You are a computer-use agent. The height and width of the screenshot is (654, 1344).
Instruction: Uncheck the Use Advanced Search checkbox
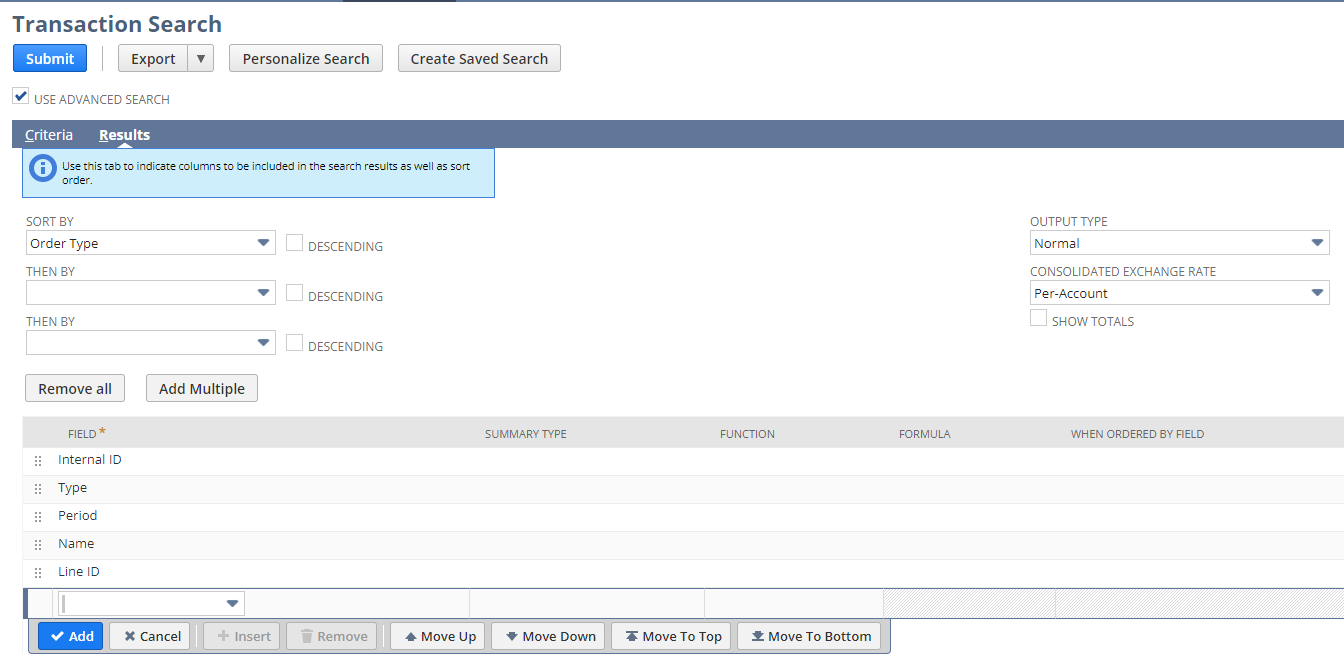pos(20,95)
